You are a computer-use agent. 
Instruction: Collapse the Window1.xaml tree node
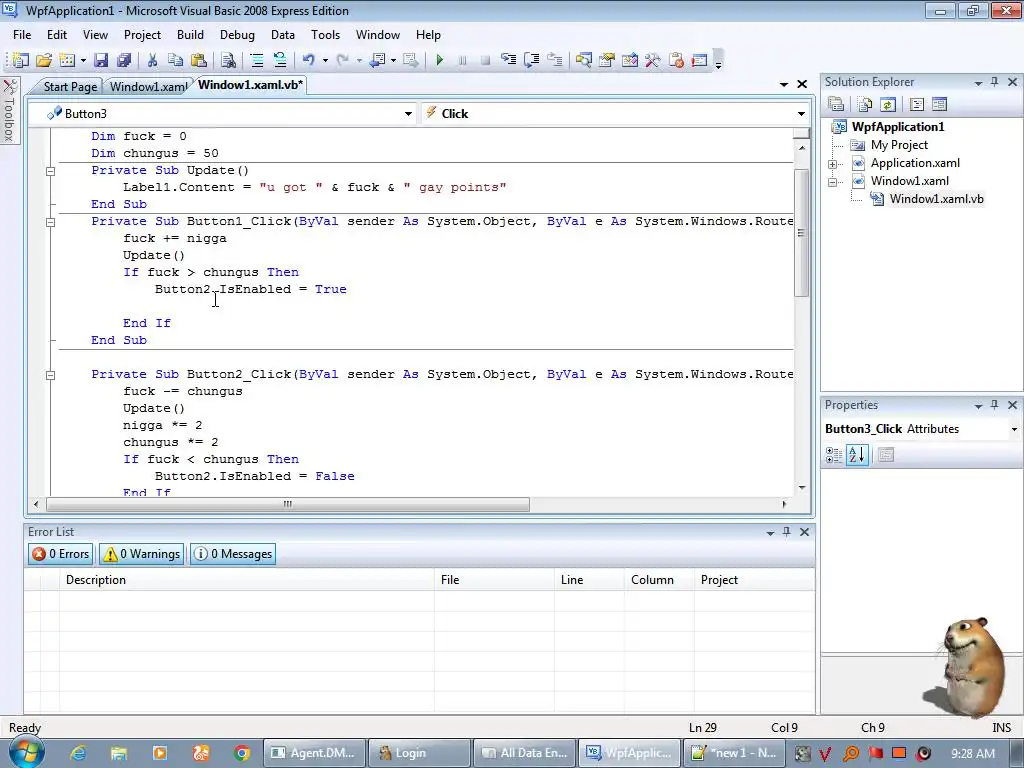click(833, 182)
